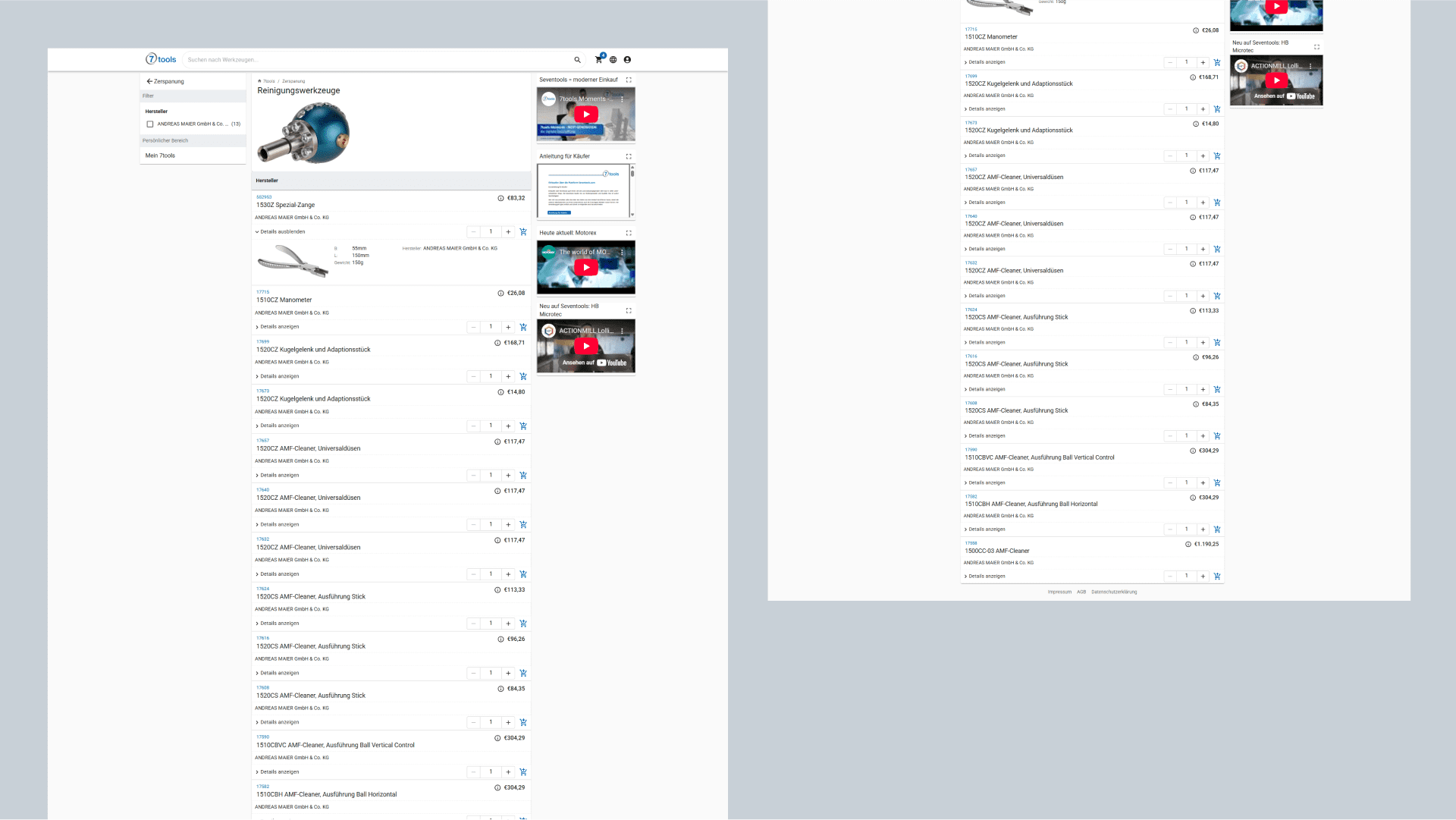Check the ANDREAS MAIER GmbH filter checkbox
This screenshot has height=820, width=1456.
(150, 124)
